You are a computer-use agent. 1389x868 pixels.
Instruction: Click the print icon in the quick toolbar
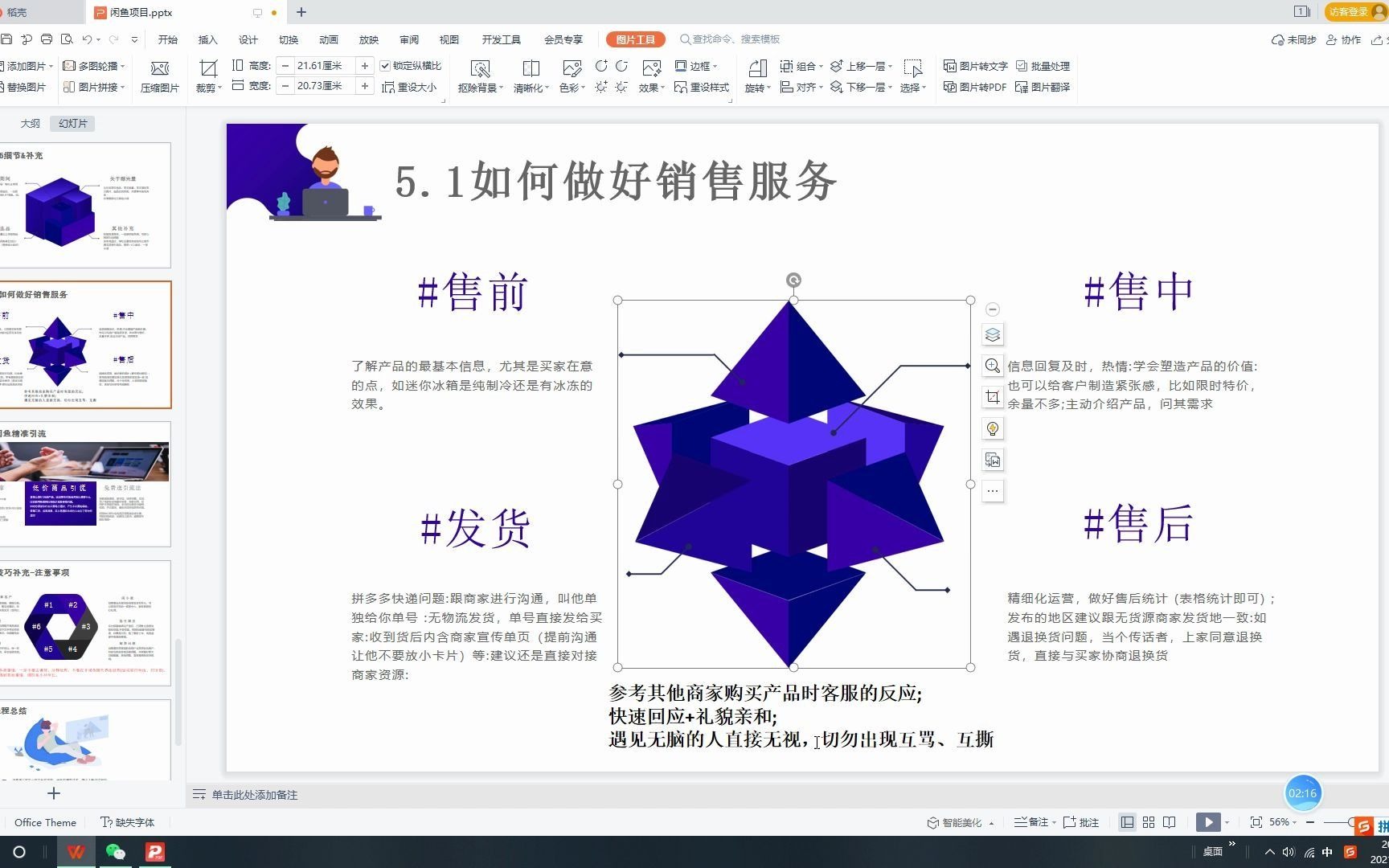click(x=47, y=39)
